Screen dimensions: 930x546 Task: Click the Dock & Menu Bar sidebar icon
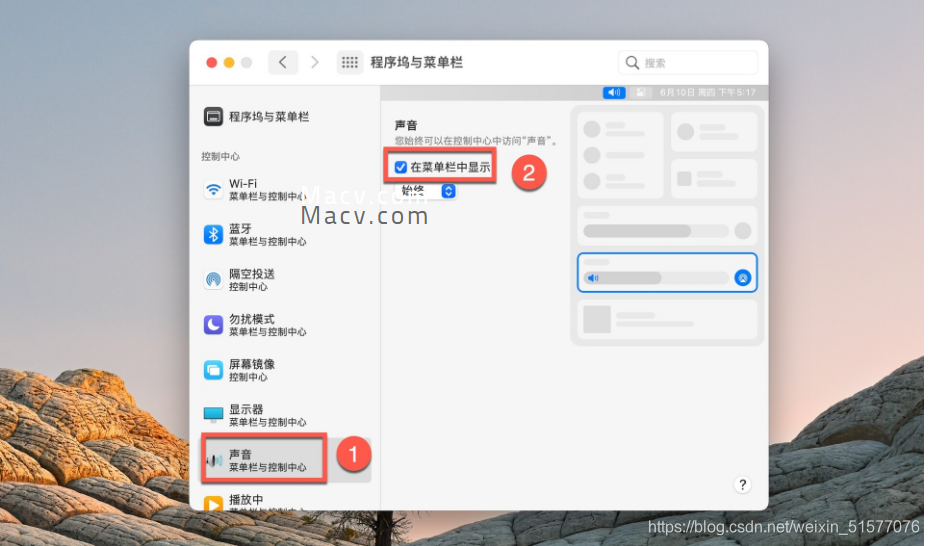(x=214, y=116)
